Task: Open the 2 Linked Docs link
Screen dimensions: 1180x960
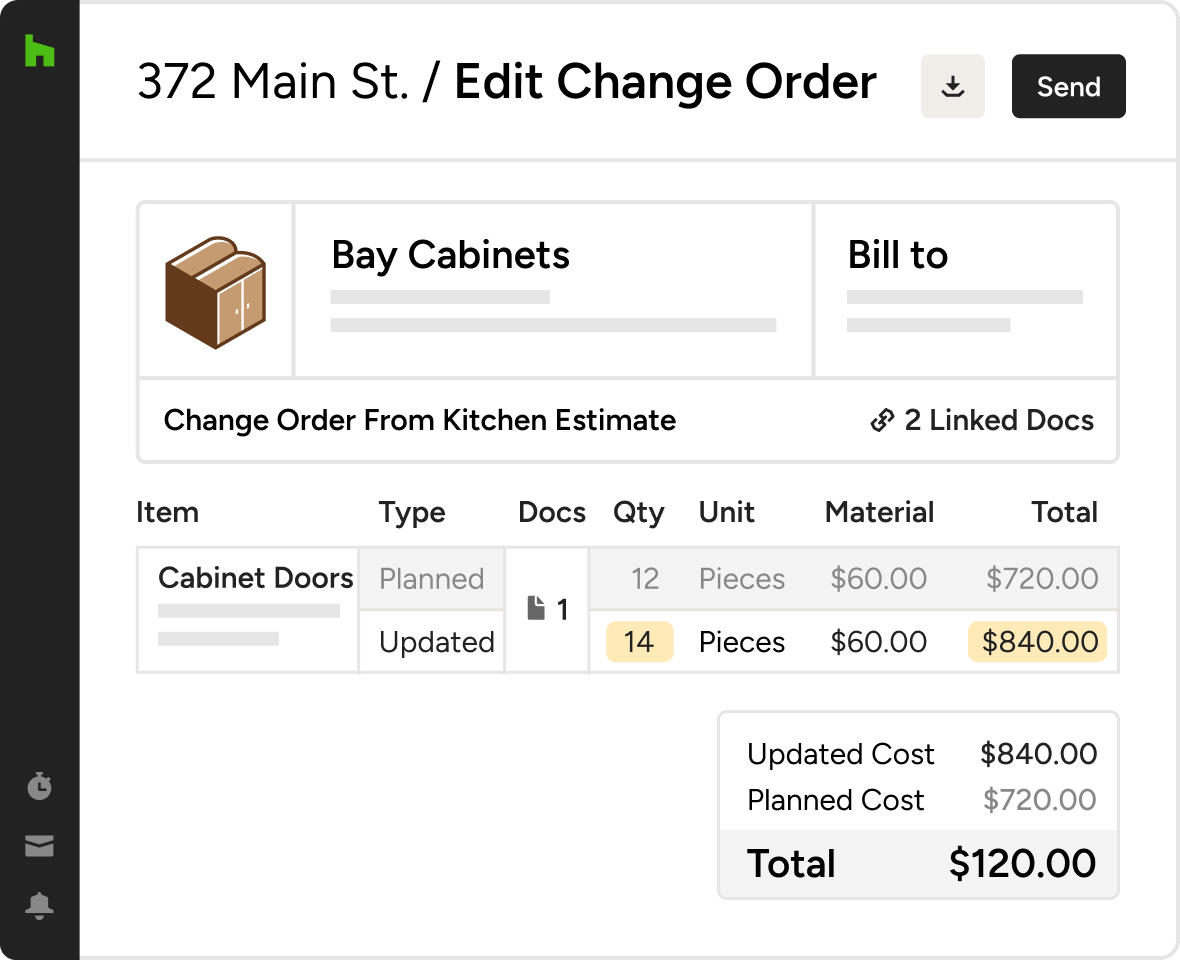Action: (982, 421)
